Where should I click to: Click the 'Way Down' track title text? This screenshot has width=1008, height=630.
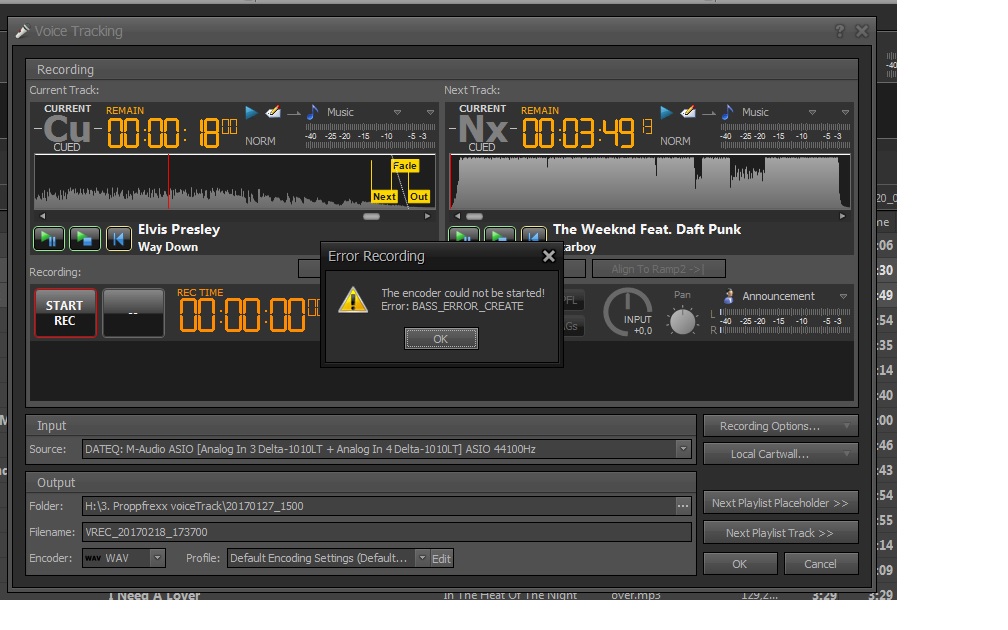tap(168, 247)
